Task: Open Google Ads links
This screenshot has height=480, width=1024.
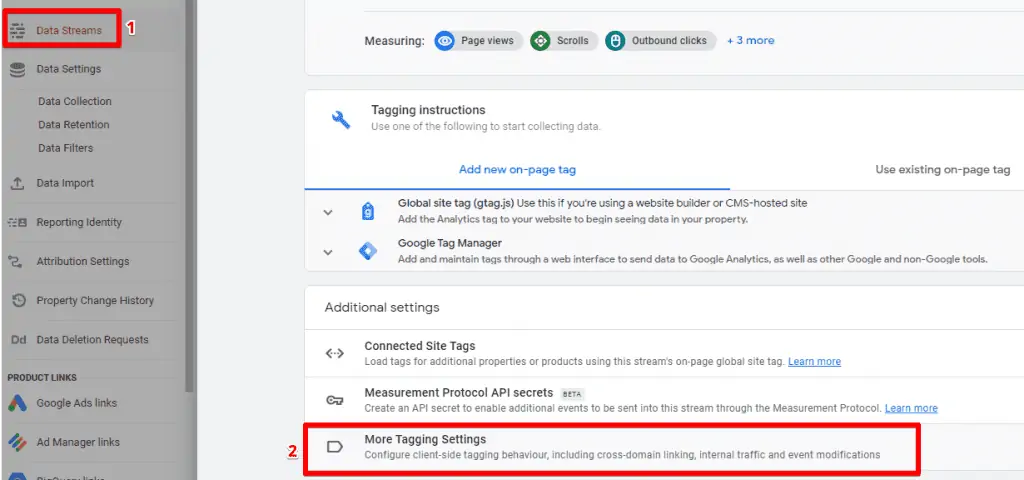Action: (x=76, y=403)
